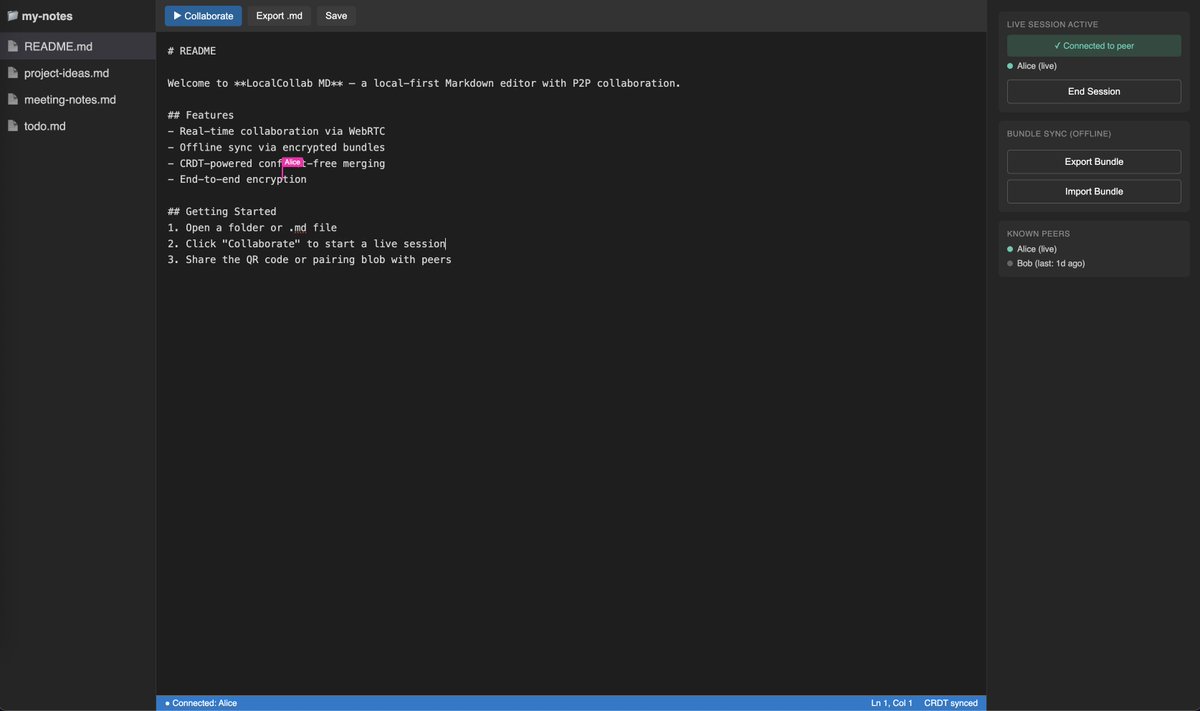End the live session
Image resolution: width=1200 pixels, height=711 pixels.
(1094, 91)
